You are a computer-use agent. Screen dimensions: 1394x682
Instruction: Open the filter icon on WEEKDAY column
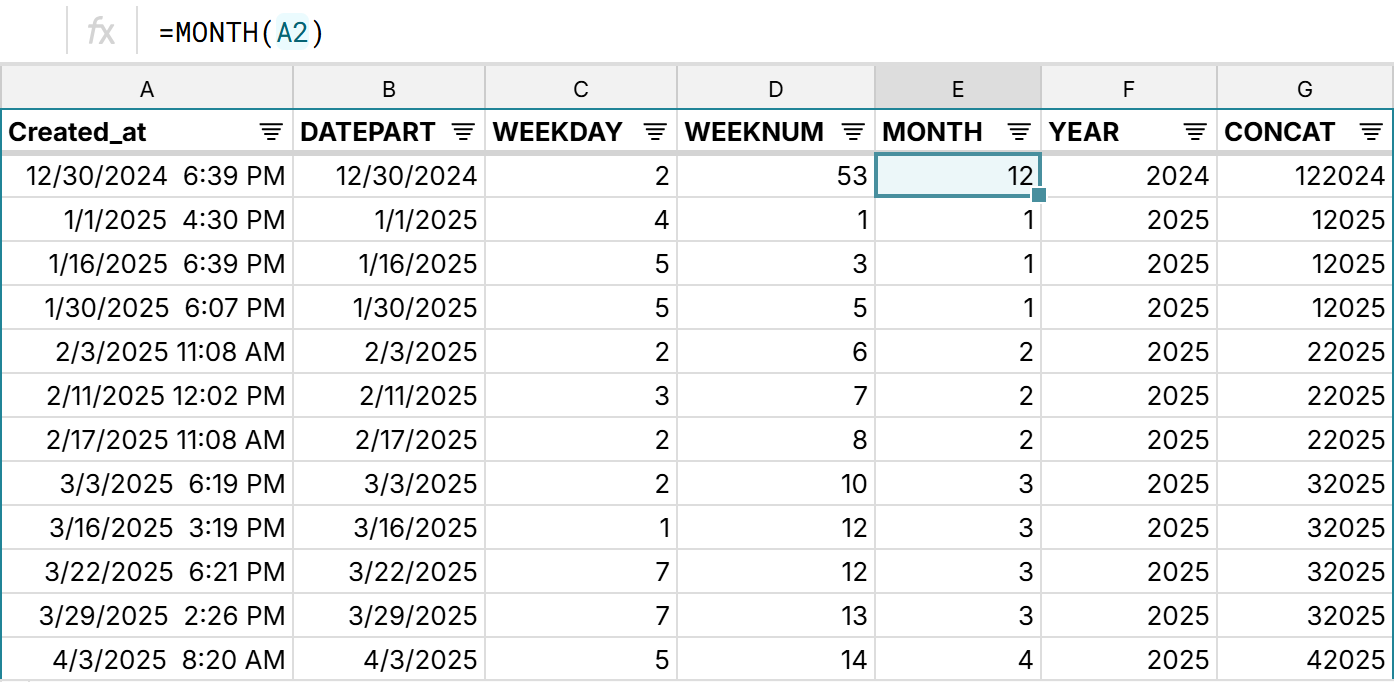point(656,130)
